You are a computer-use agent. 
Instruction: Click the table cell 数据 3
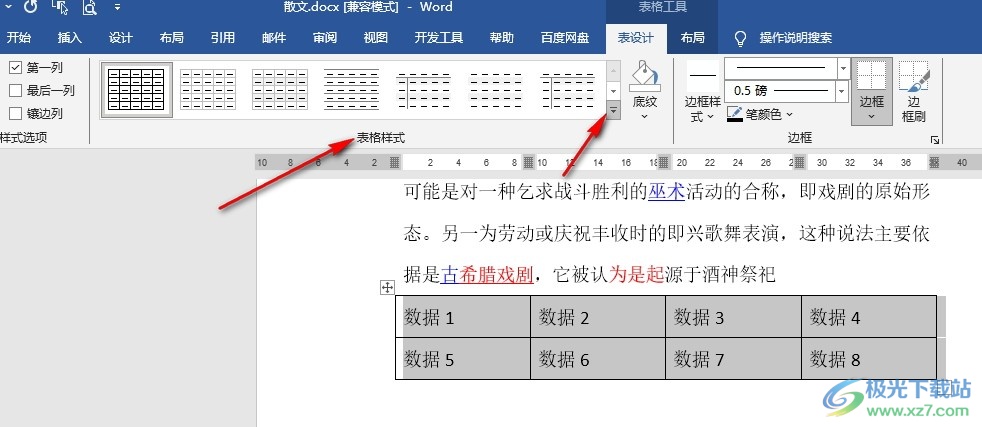(733, 316)
